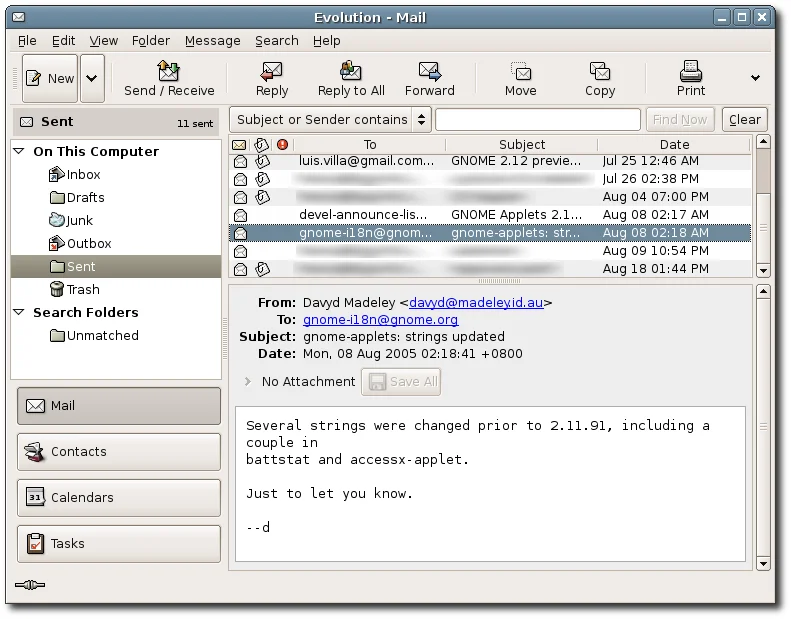This screenshot has width=791, height=619.
Task: Open the Help menu
Action: pyautogui.click(x=326, y=40)
